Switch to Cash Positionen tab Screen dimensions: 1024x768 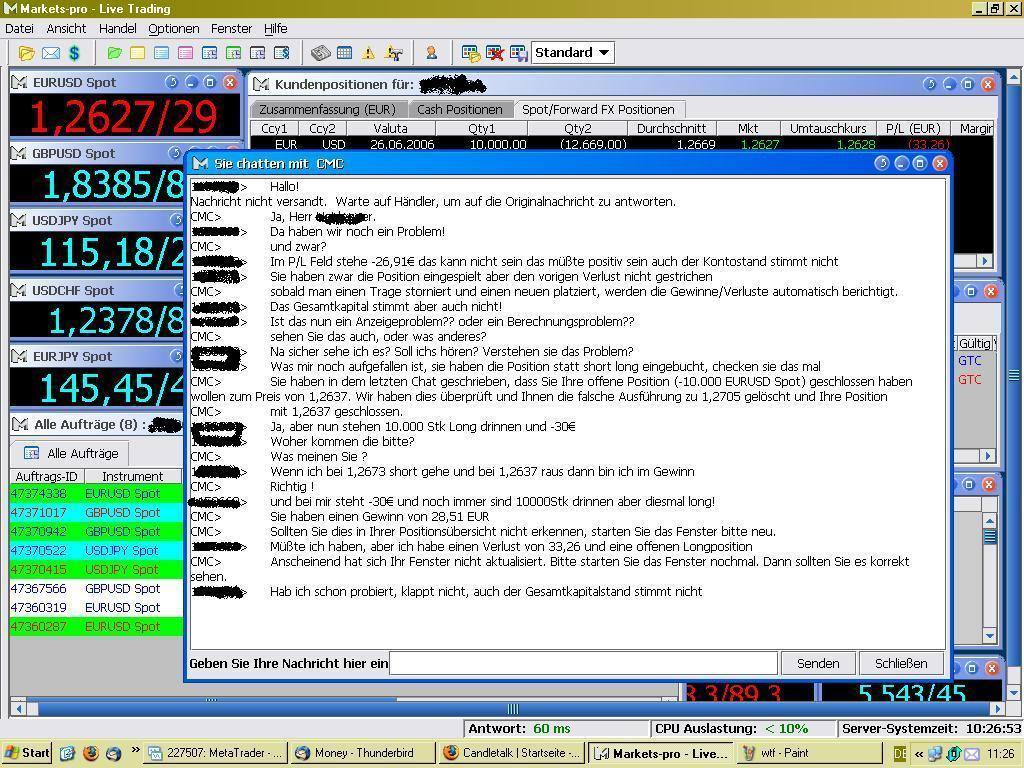click(x=459, y=109)
